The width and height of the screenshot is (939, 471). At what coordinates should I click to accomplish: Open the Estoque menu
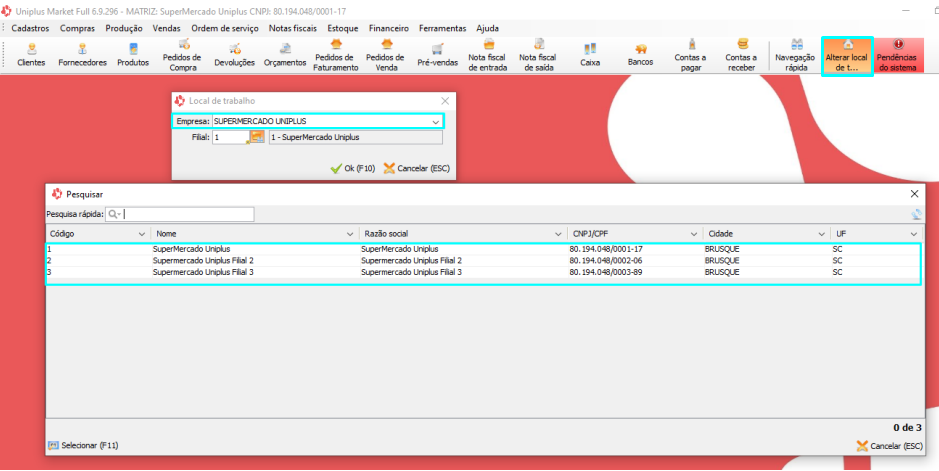tap(343, 28)
